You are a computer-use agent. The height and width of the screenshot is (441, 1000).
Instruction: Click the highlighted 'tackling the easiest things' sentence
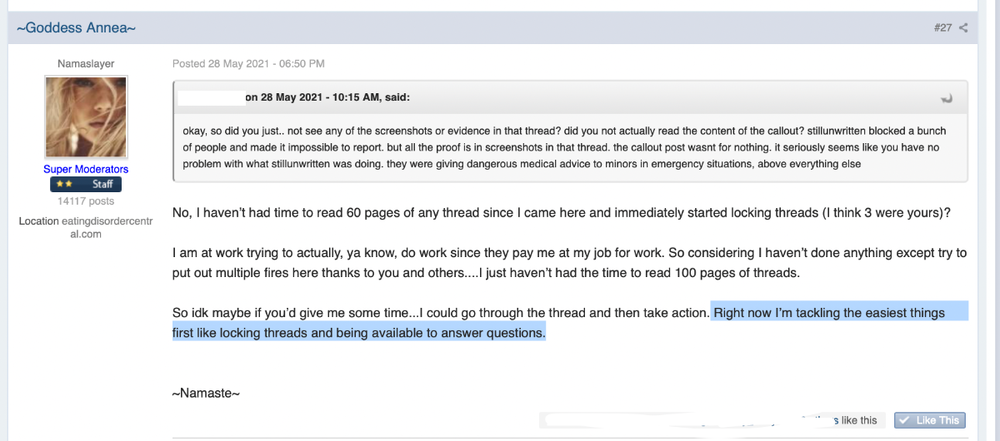tap(570, 321)
